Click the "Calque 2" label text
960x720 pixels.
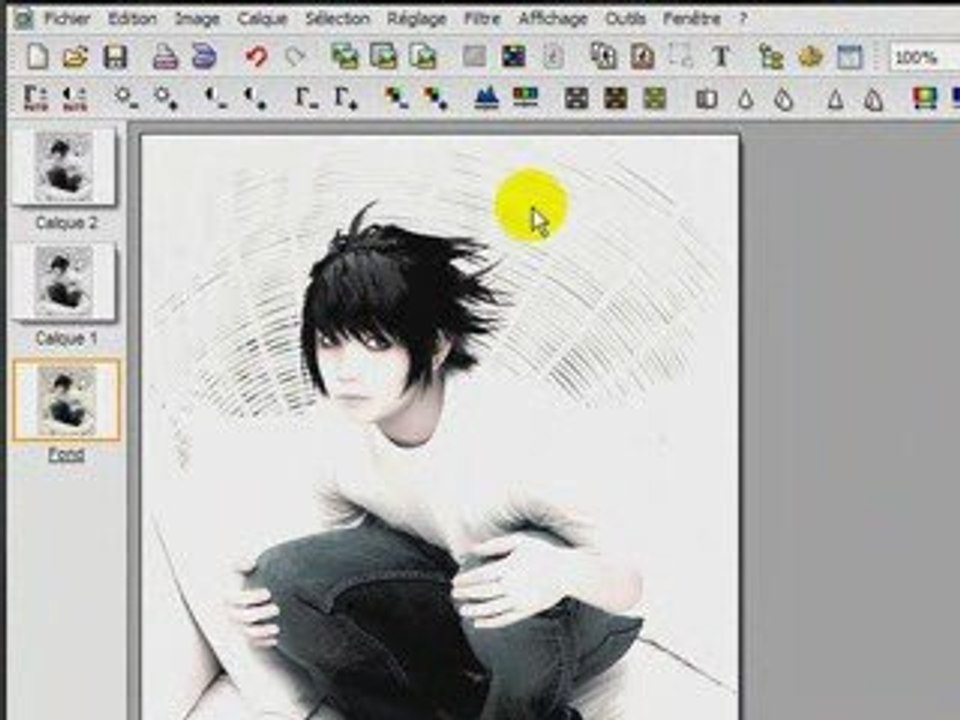[x=66, y=222]
